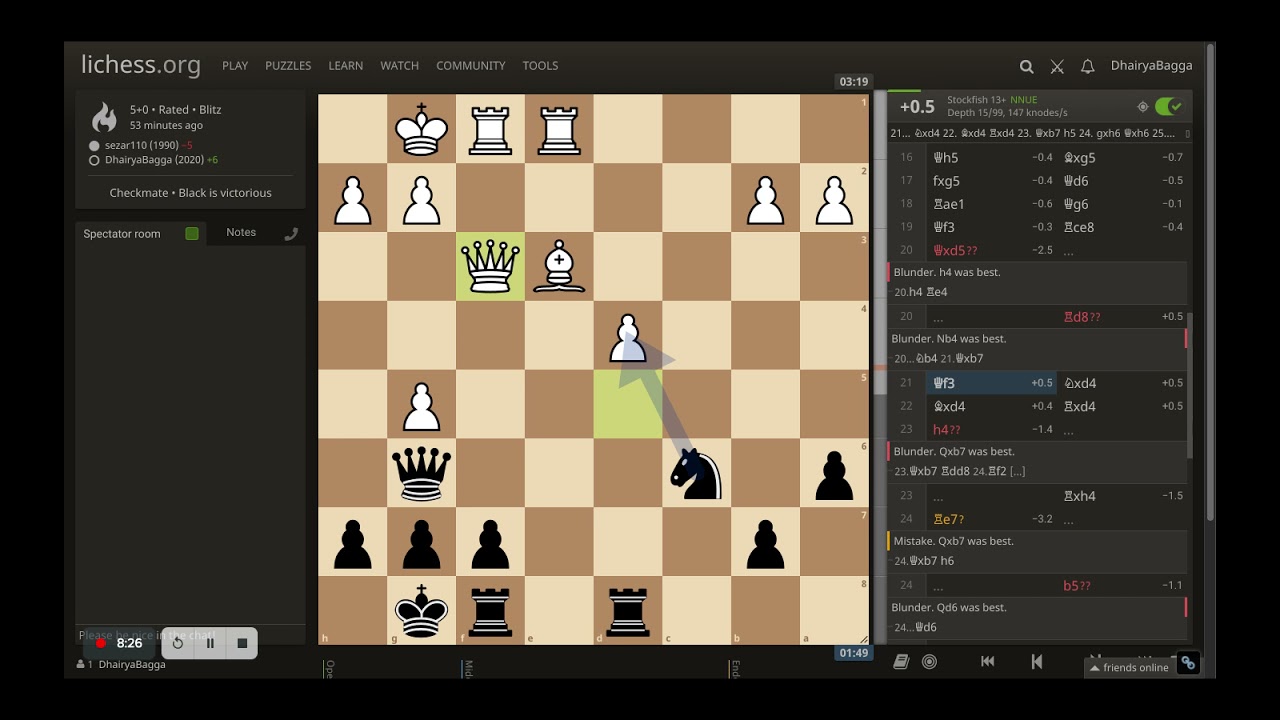Viewport: 1280px width, 720px height.
Task: Select the white pawn beside the arrow
Action: (x=628, y=337)
